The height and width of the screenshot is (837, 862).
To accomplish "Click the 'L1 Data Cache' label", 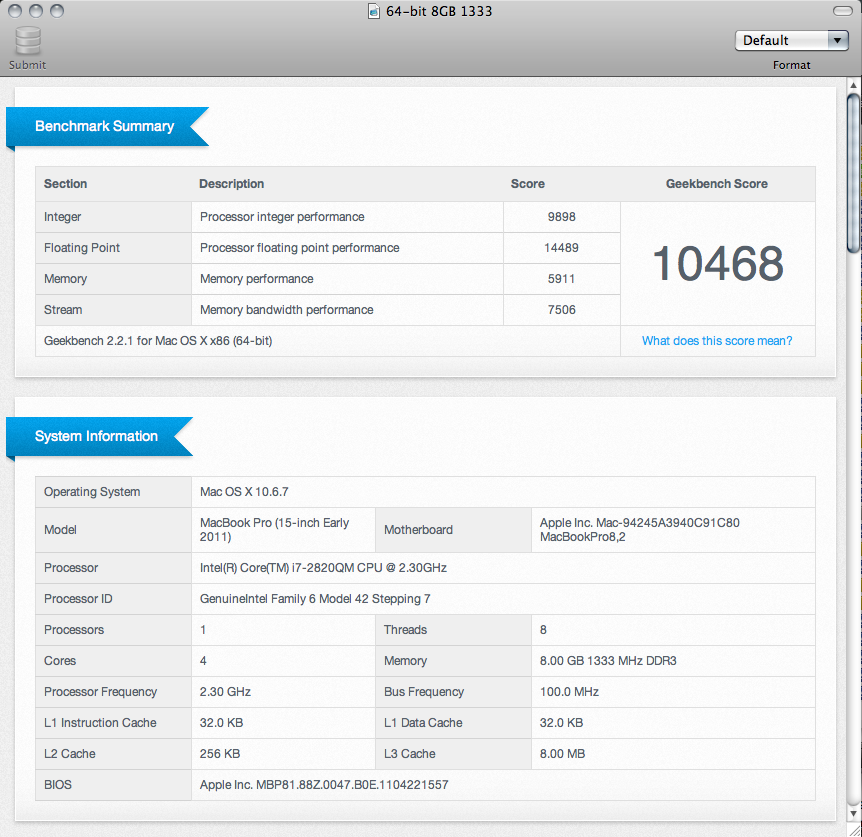I will pos(423,723).
